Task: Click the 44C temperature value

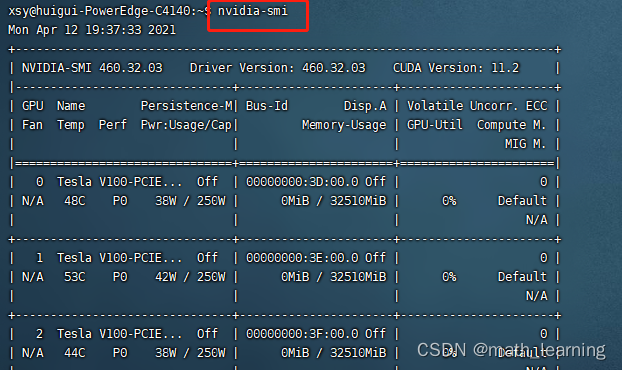Action: point(75,353)
